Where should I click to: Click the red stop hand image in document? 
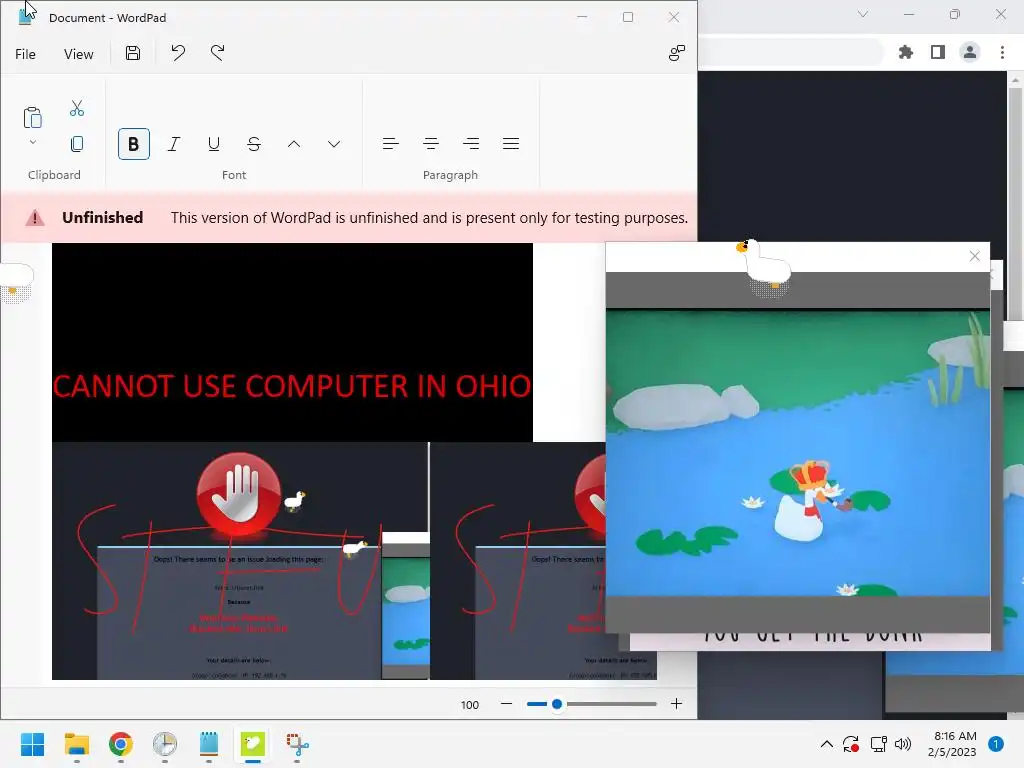(238, 494)
